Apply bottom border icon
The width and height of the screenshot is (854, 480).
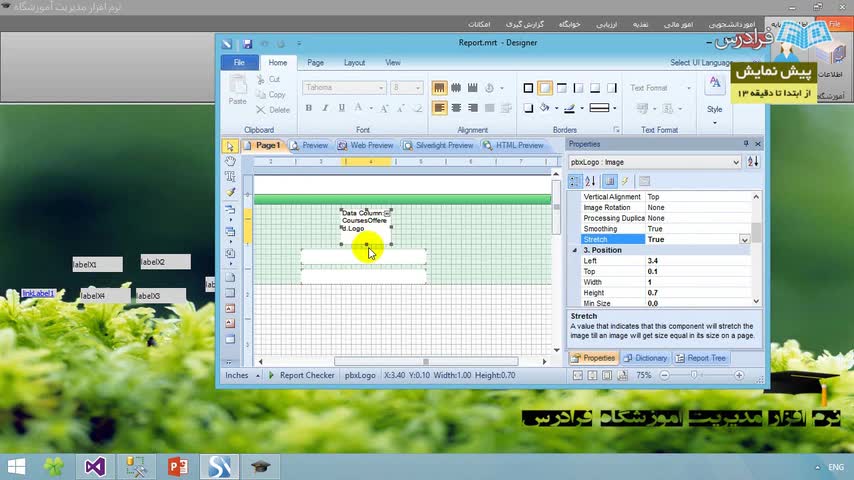click(595, 88)
